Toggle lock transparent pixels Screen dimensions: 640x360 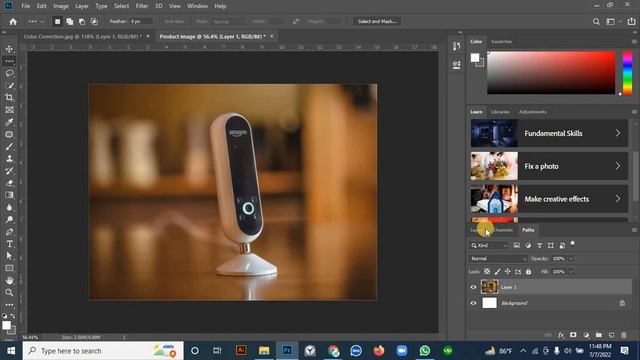coord(487,271)
